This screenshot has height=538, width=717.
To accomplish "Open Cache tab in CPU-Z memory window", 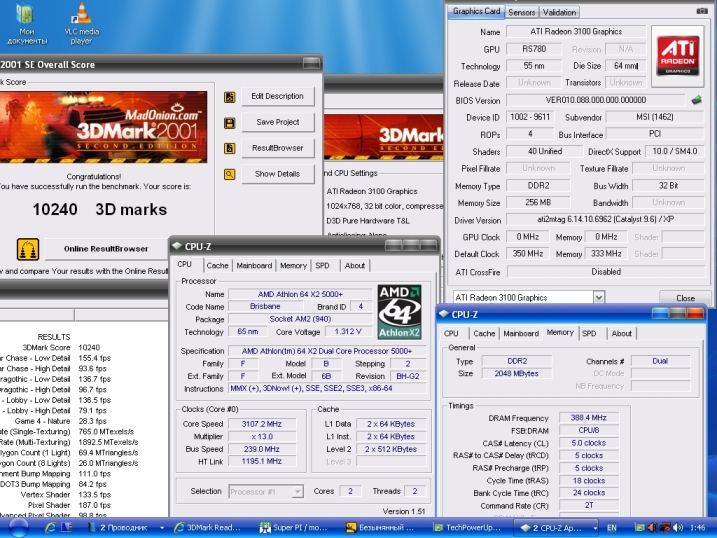I will coord(484,334).
